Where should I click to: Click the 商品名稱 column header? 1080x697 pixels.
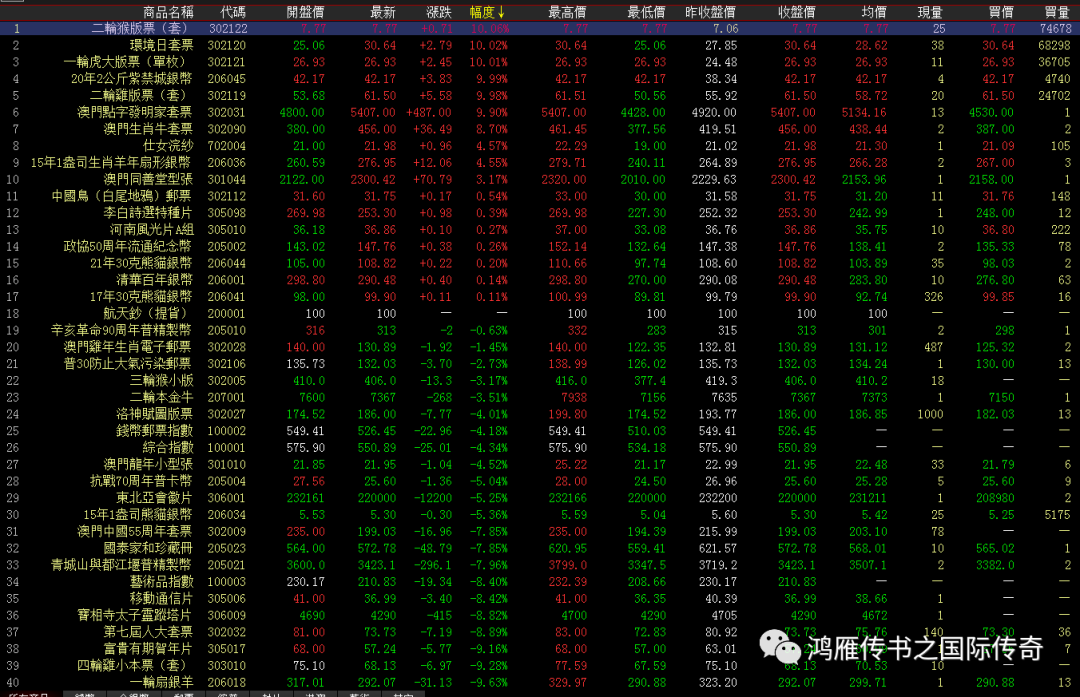pyautogui.click(x=168, y=12)
